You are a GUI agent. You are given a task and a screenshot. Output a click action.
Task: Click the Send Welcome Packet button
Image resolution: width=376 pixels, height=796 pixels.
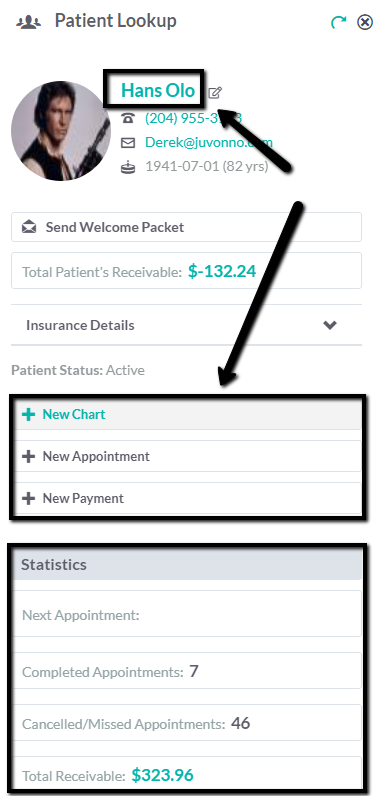tap(187, 227)
